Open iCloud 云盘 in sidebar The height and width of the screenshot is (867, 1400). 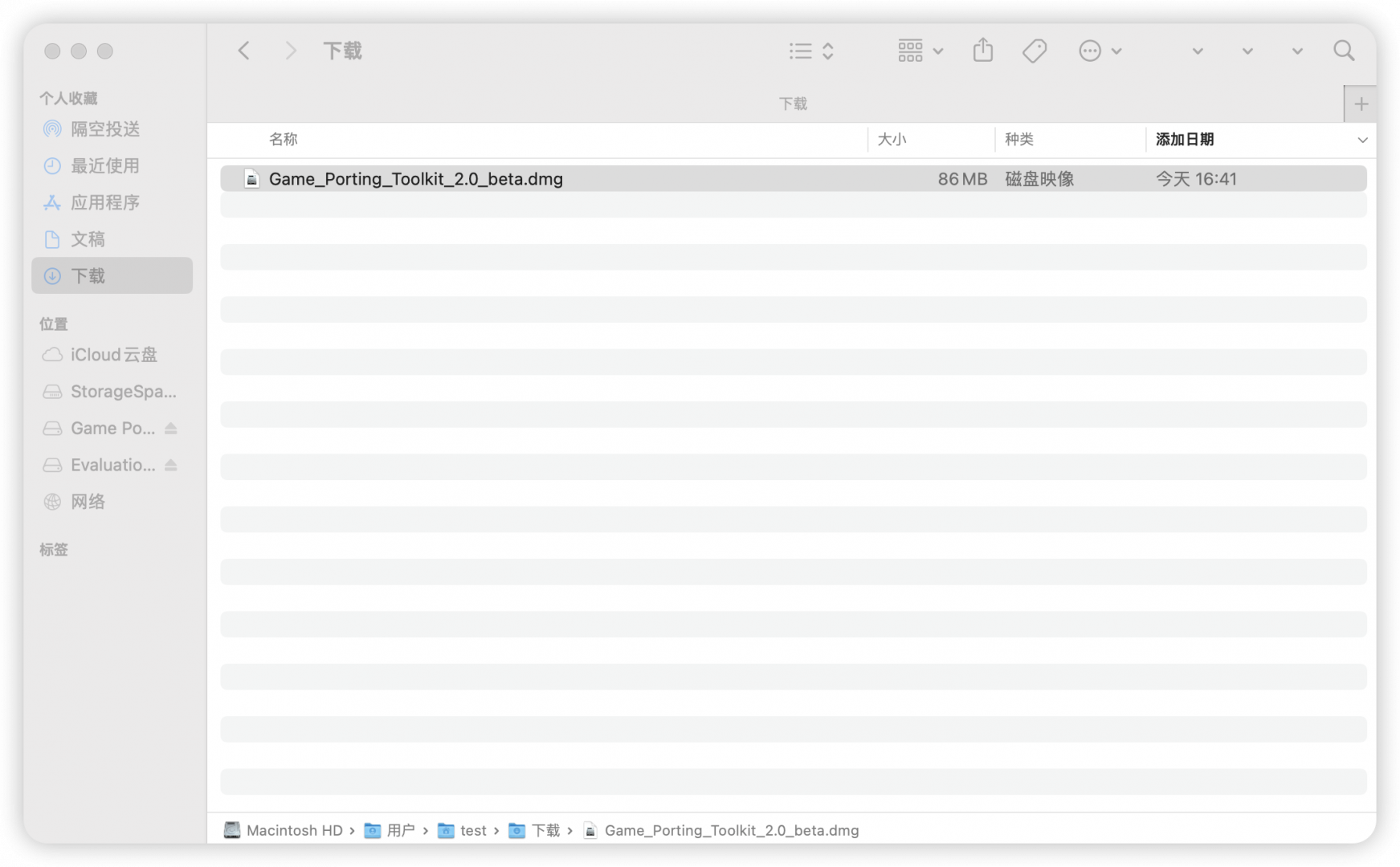pos(112,354)
